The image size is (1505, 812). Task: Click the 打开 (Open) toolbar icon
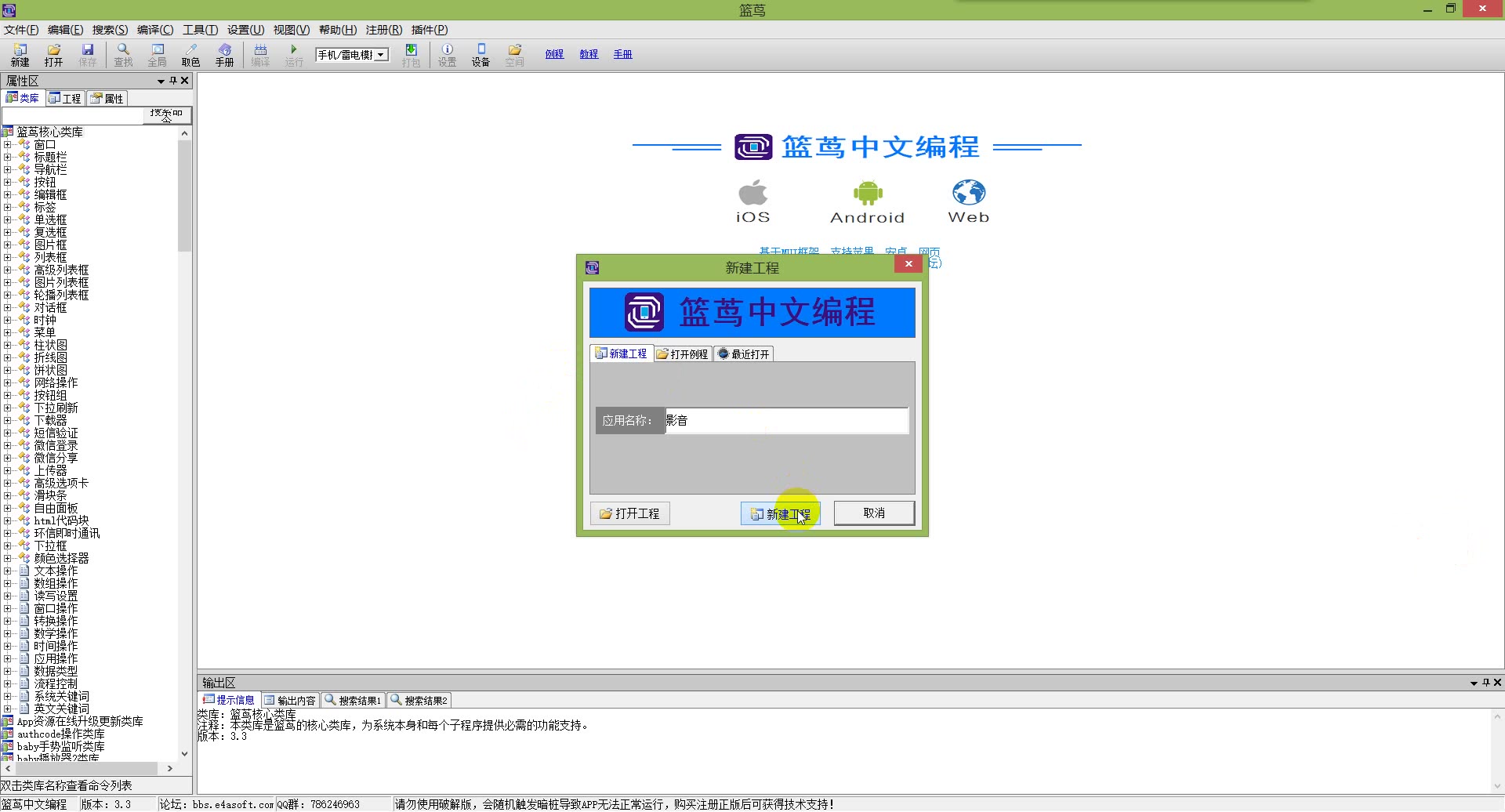click(x=53, y=55)
